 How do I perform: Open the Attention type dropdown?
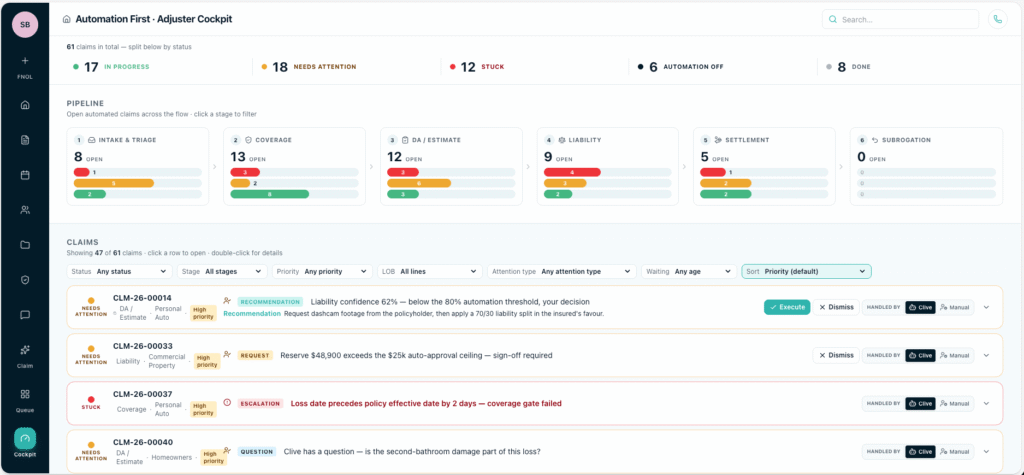pos(562,271)
